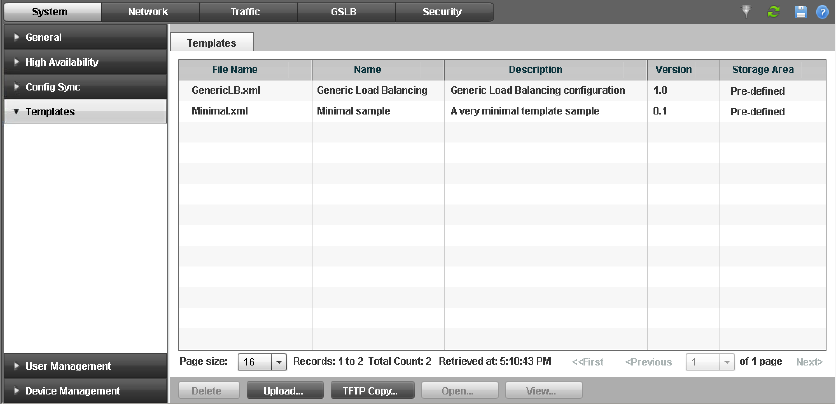This screenshot has height=404, width=836.
Task: Expand the Config Sync section
Action: click(83, 87)
